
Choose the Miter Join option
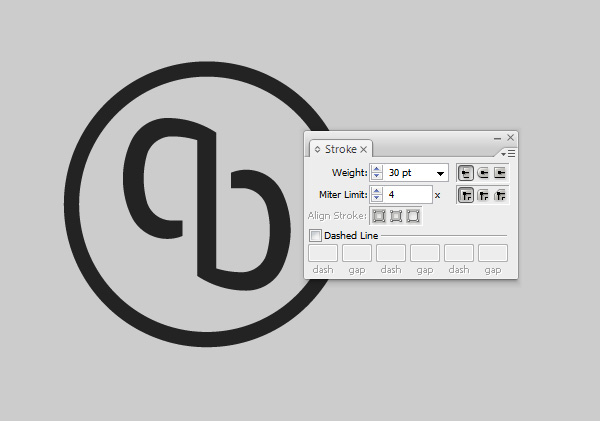pos(466,196)
